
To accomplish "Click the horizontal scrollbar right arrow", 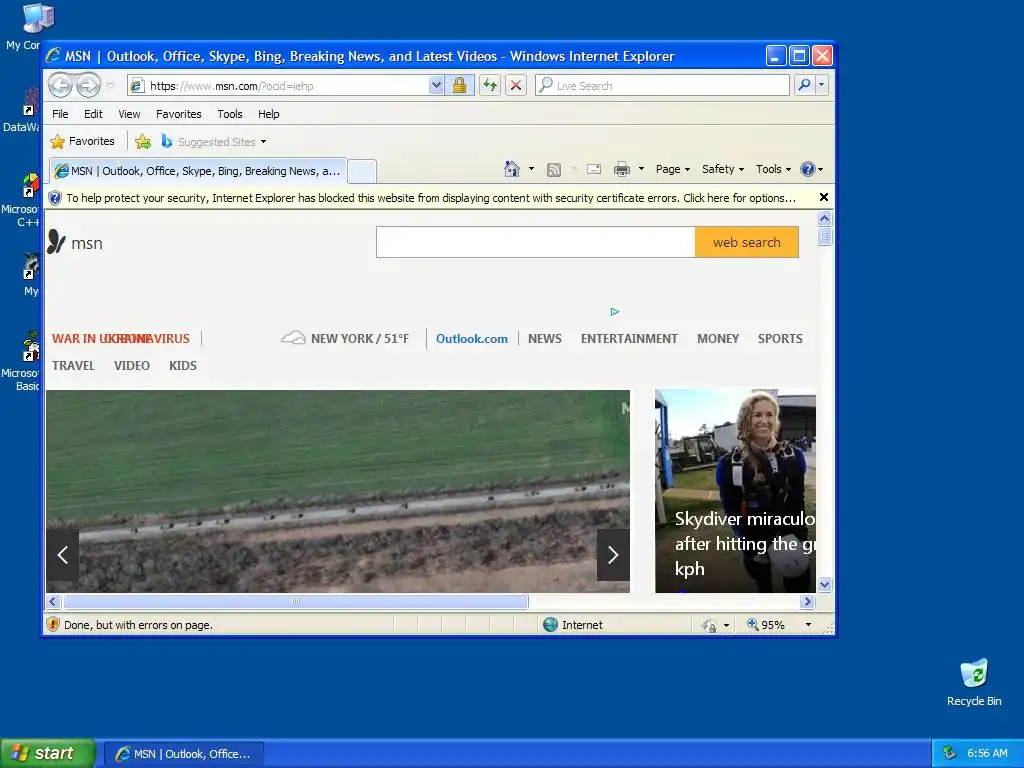I will 808,601.
